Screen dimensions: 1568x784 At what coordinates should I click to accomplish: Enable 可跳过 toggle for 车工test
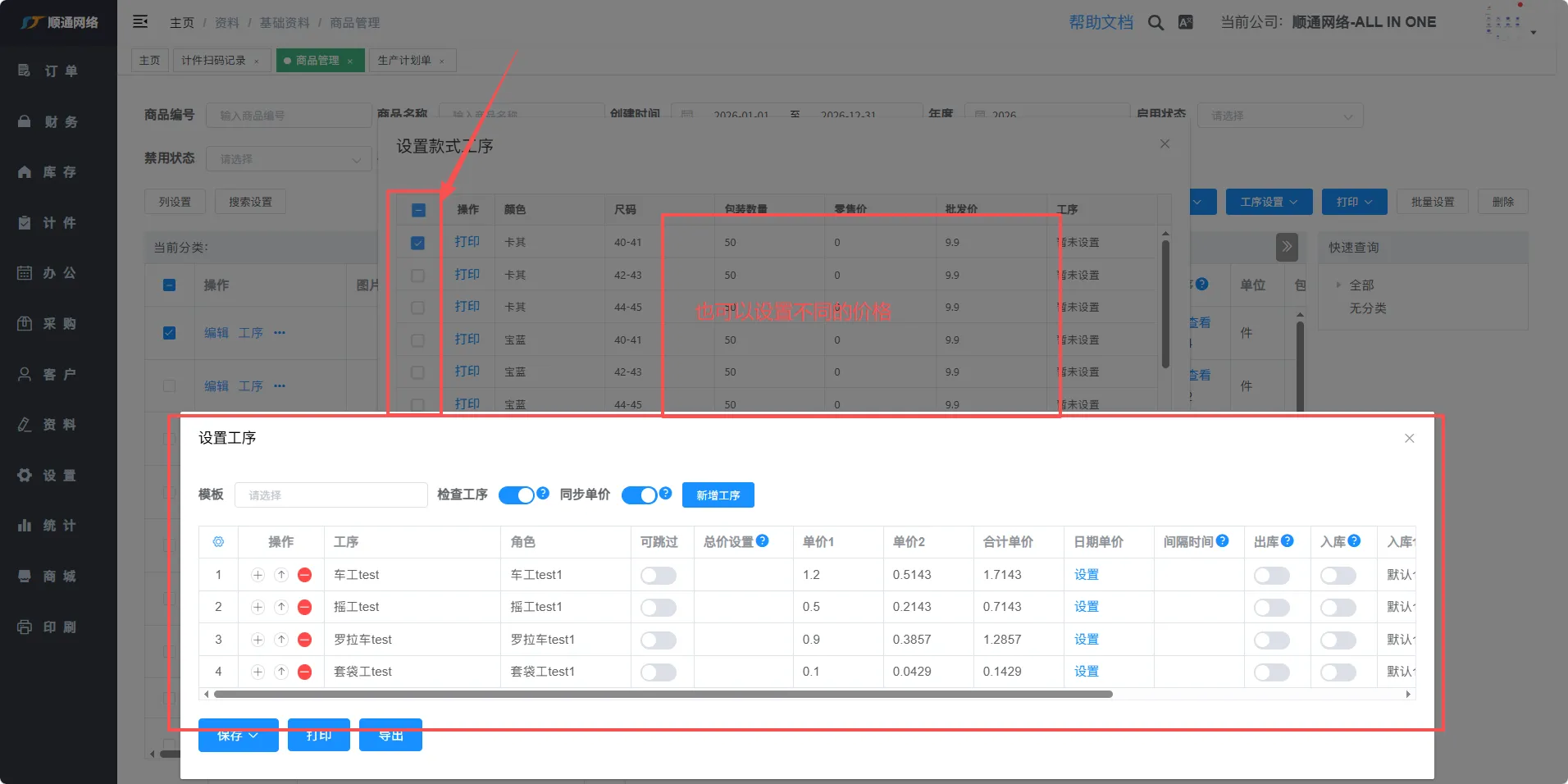(659, 576)
